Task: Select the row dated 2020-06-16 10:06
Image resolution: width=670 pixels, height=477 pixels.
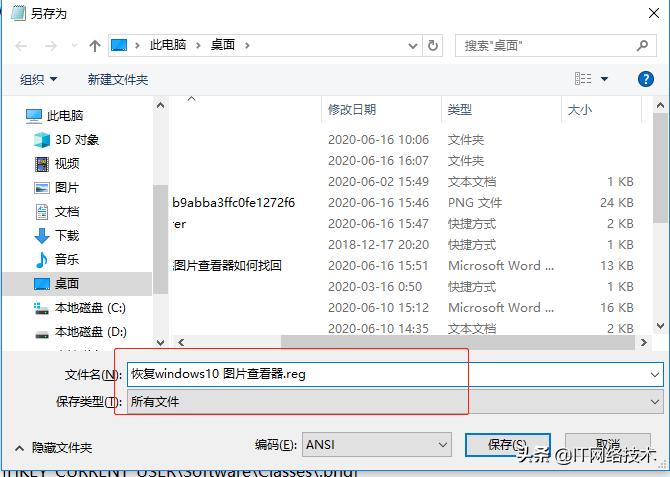Action: click(403, 140)
